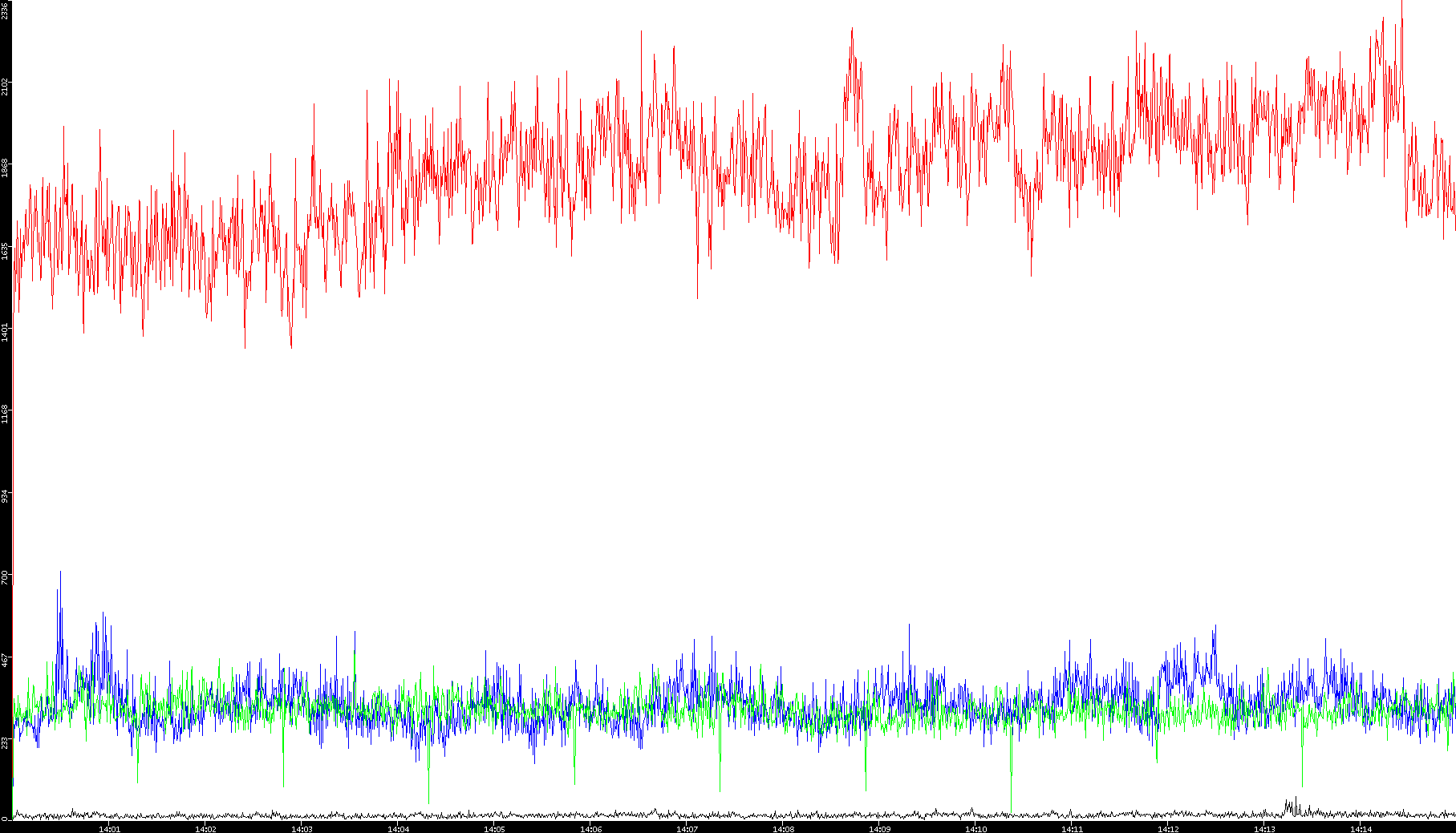The height and width of the screenshot is (833, 1456).
Task: Click the 14:11 time axis label
Action: coord(1072,829)
